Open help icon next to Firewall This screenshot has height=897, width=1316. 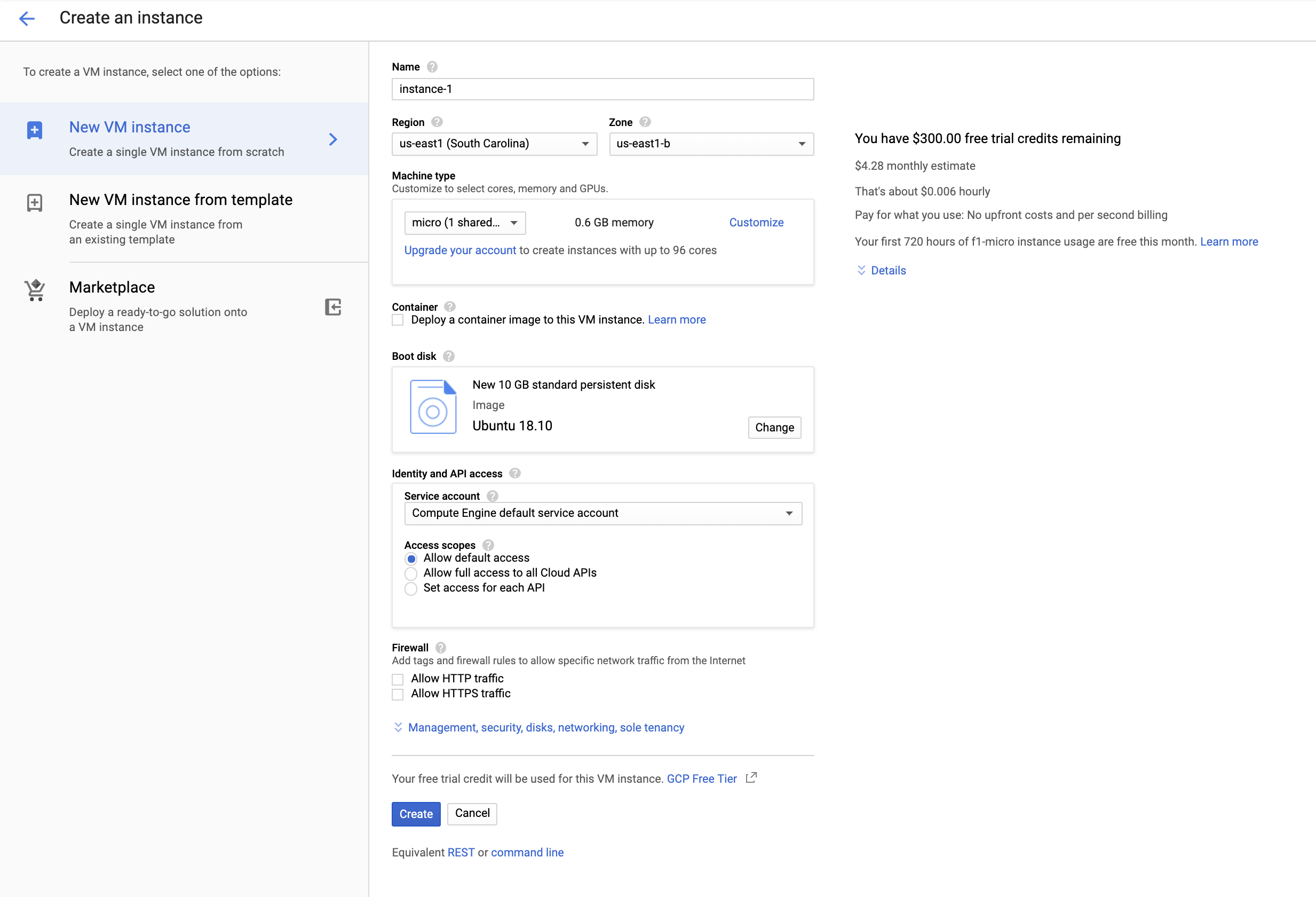(441, 647)
